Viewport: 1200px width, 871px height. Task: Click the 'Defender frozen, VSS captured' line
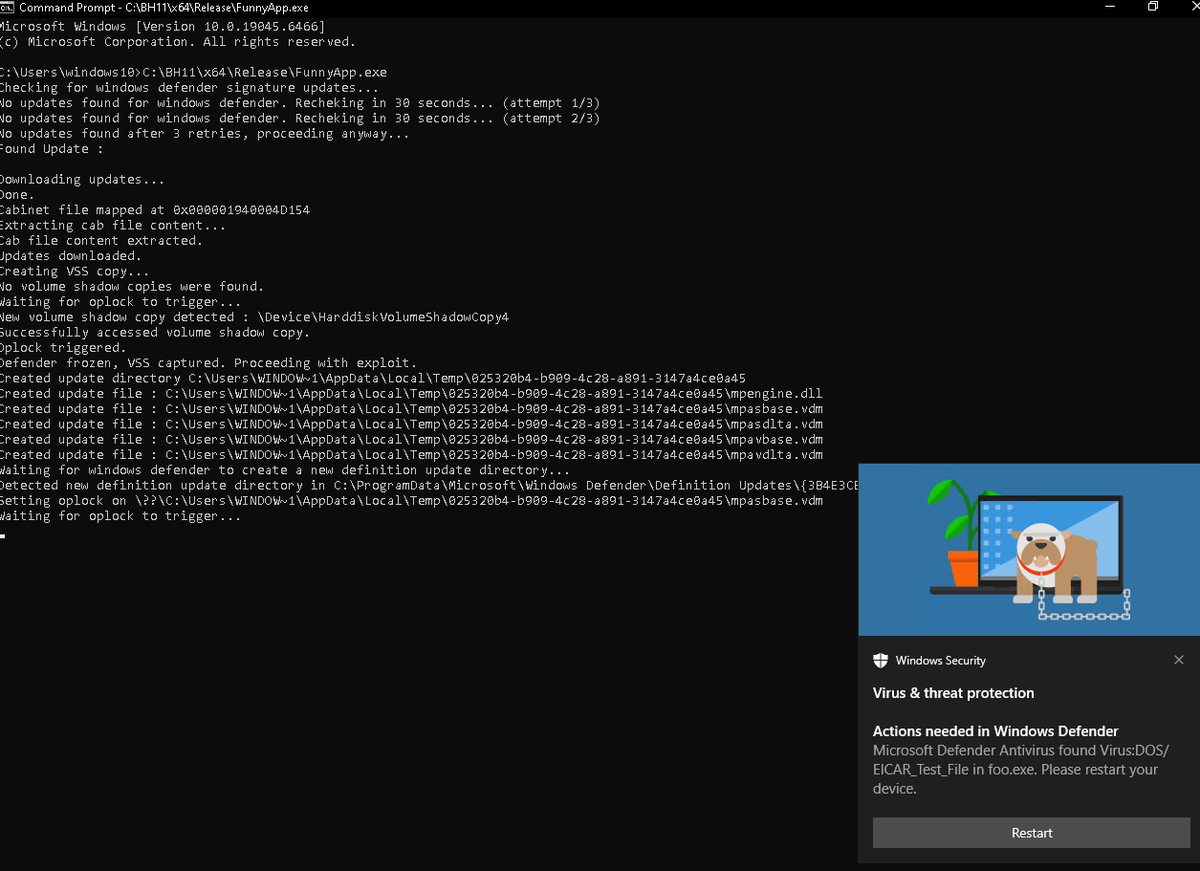[208, 363]
